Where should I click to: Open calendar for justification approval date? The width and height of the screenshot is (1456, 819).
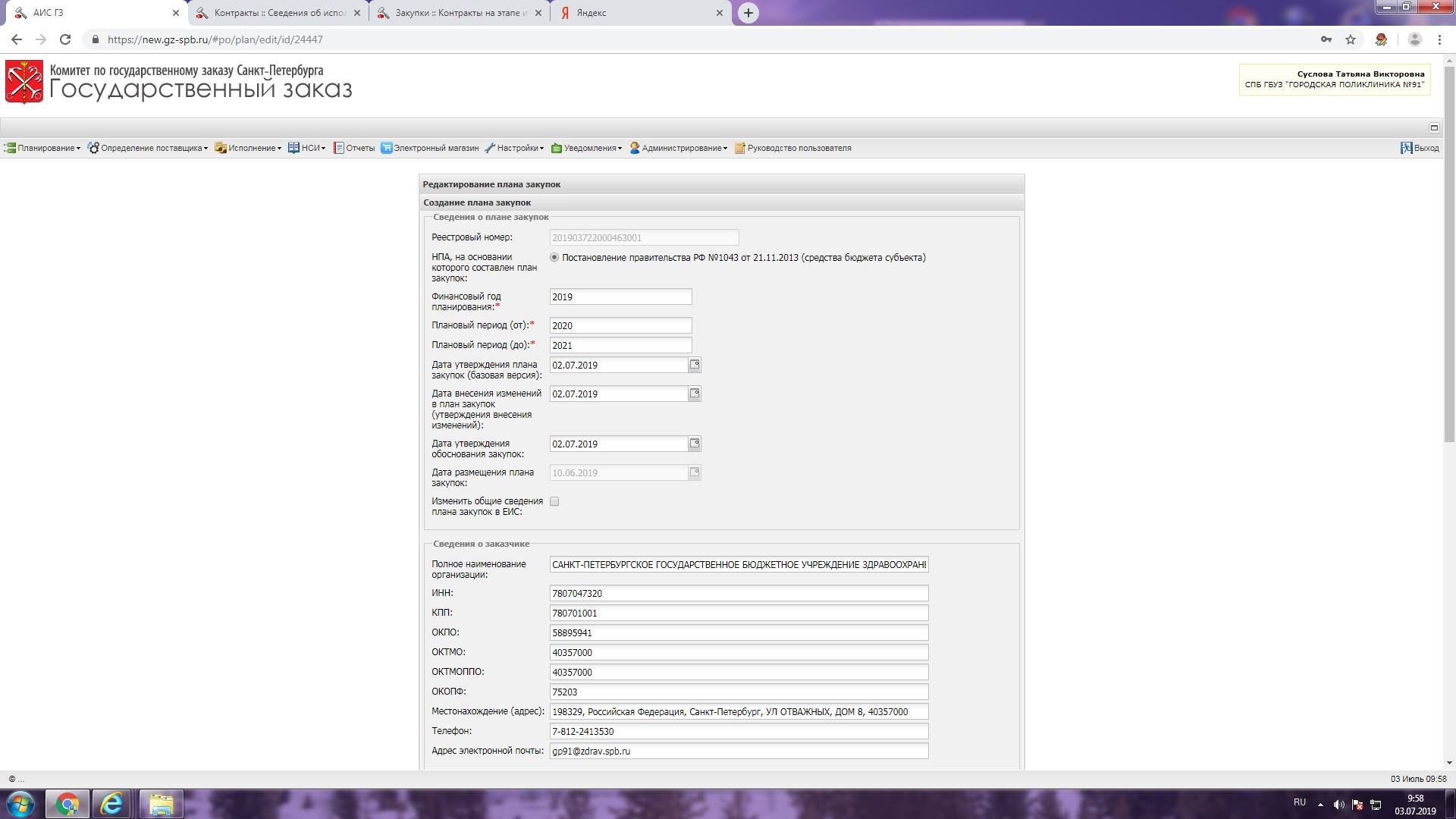694,444
